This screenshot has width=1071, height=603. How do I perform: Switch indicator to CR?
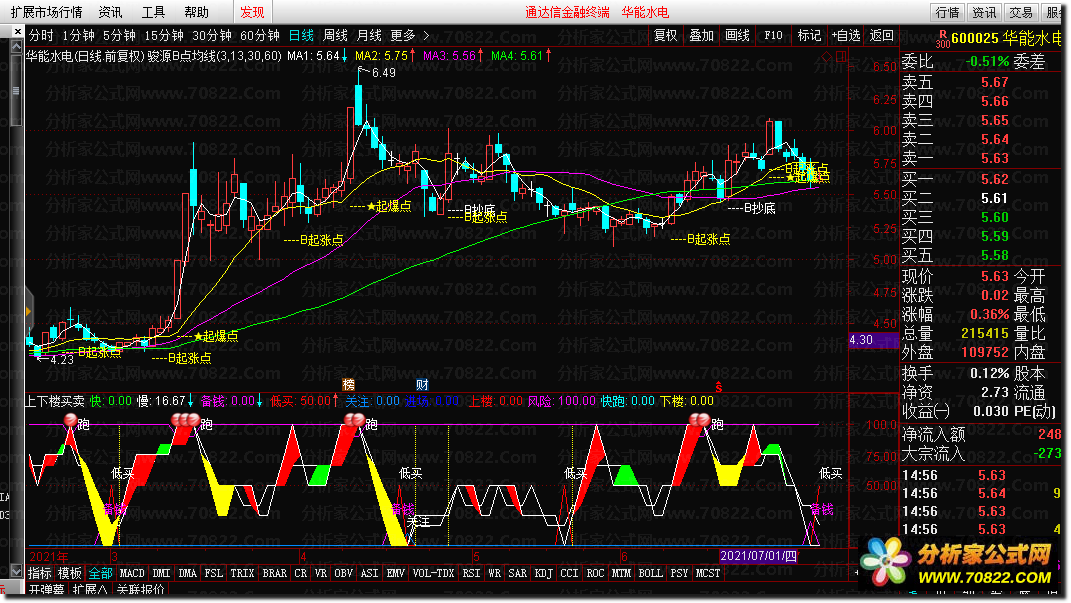pyautogui.click(x=301, y=573)
